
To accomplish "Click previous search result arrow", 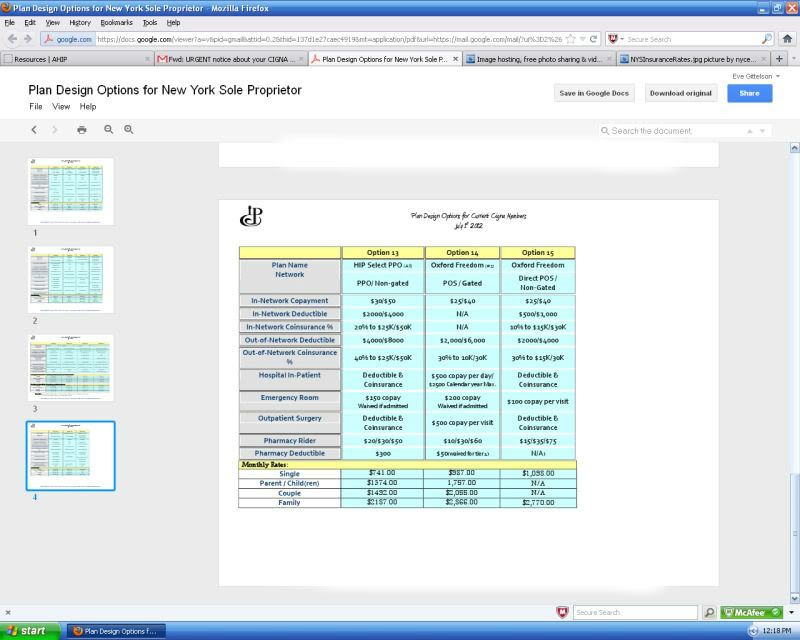I will click(x=749, y=131).
